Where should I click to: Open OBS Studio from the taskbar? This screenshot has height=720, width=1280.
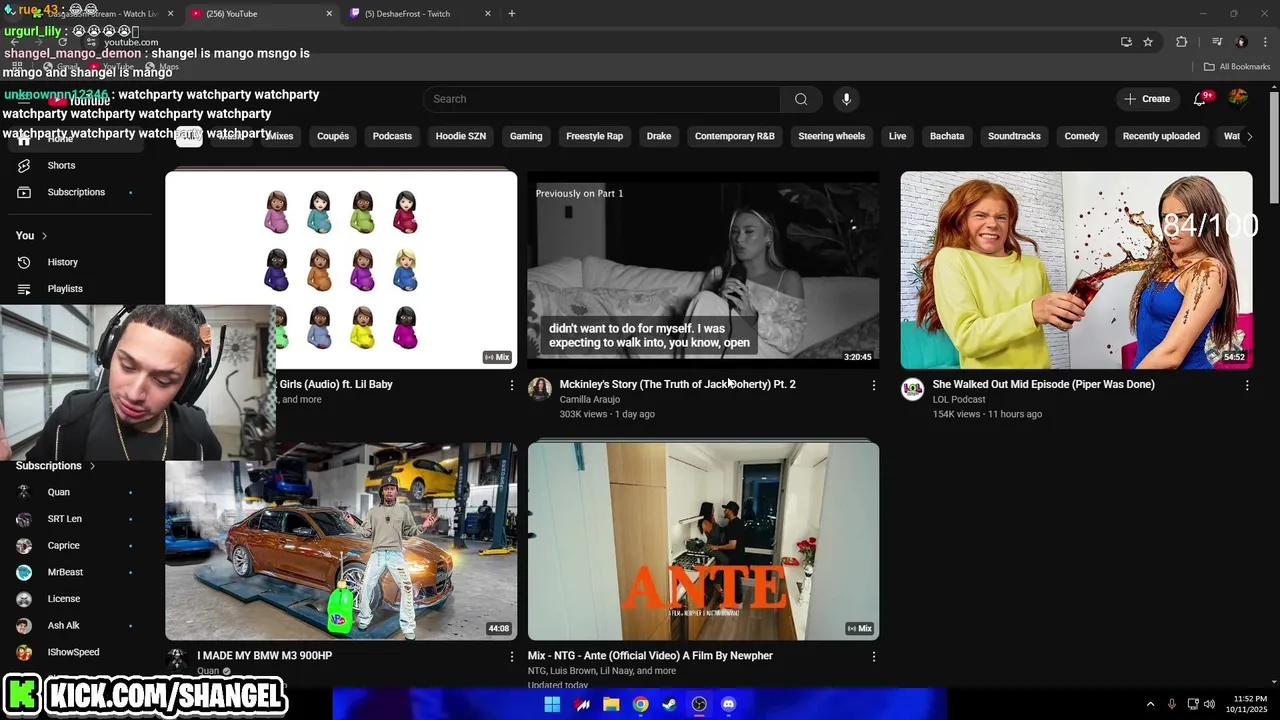click(x=699, y=704)
